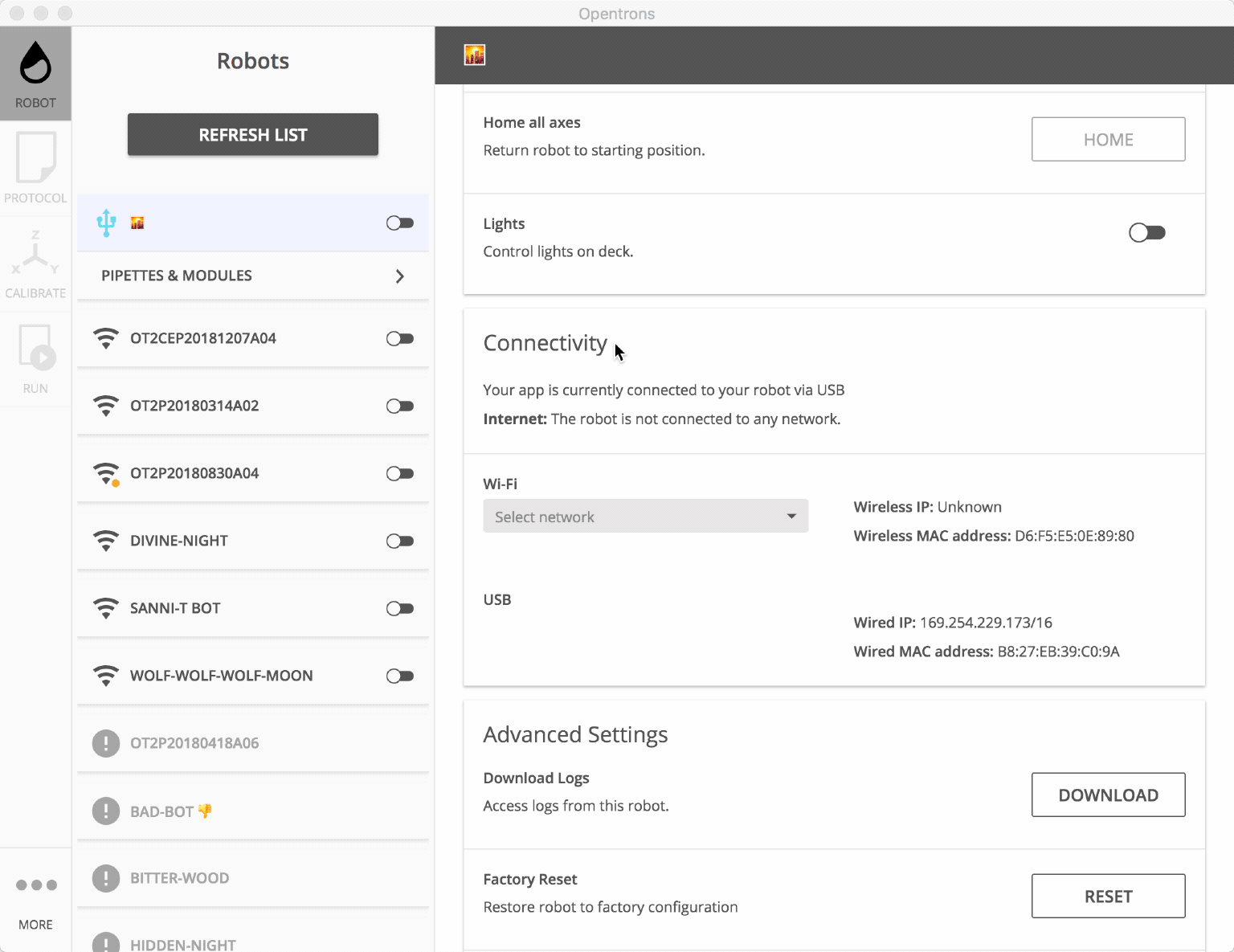Image resolution: width=1234 pixels, height=952 pixels.
Task: Select WOLF-WOLF-WOLF-MOON robot name
Action: click(222, 676)
